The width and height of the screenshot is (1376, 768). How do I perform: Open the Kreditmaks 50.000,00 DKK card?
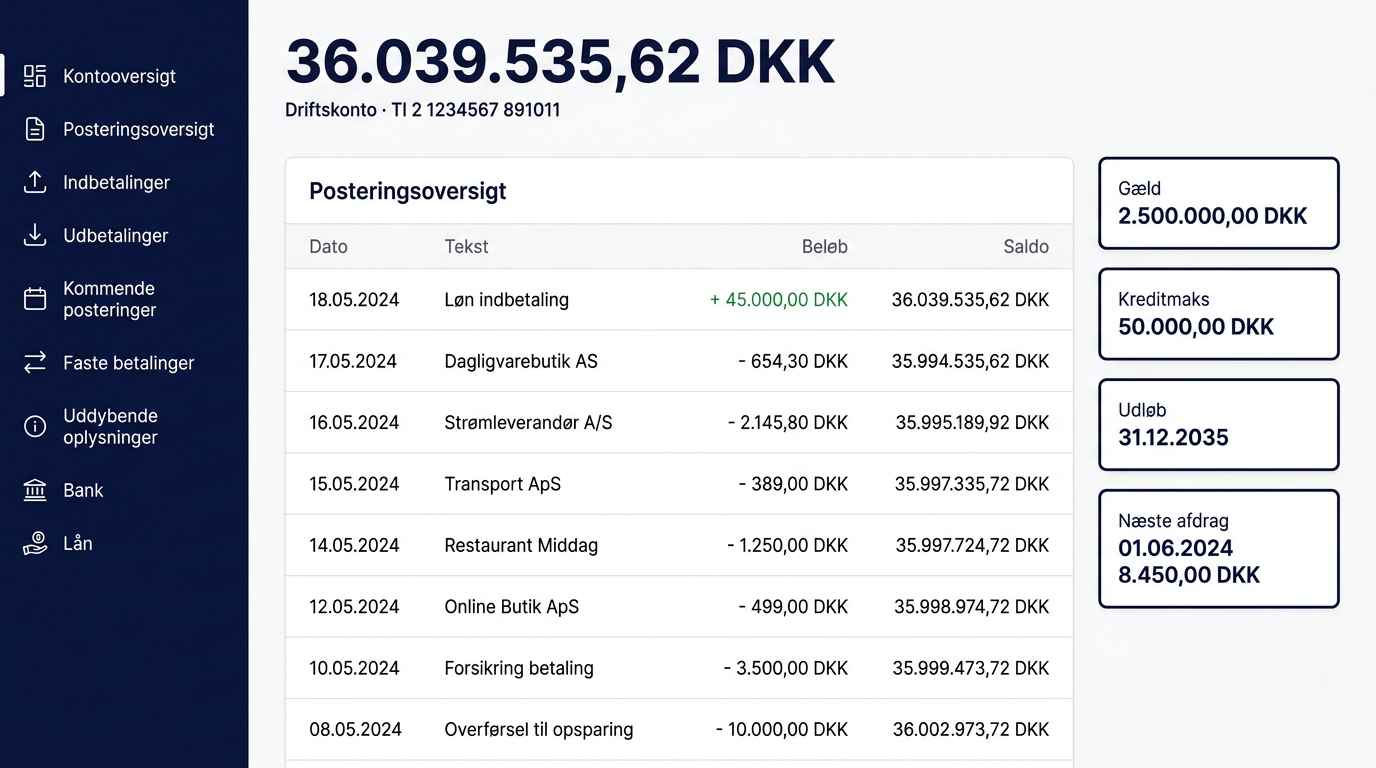1218,314
